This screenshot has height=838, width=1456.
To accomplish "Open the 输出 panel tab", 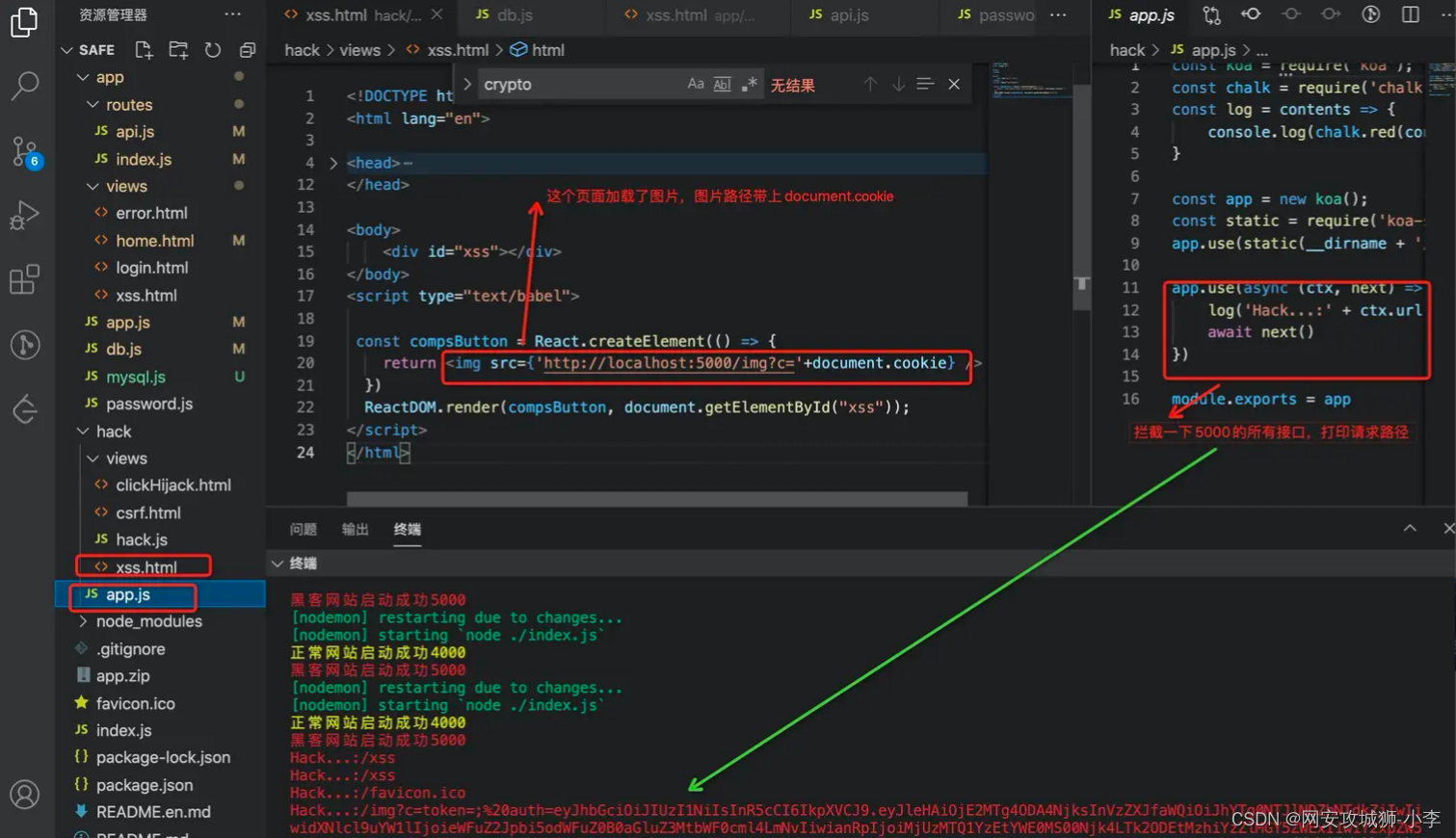I will click(x=356, y=529).
